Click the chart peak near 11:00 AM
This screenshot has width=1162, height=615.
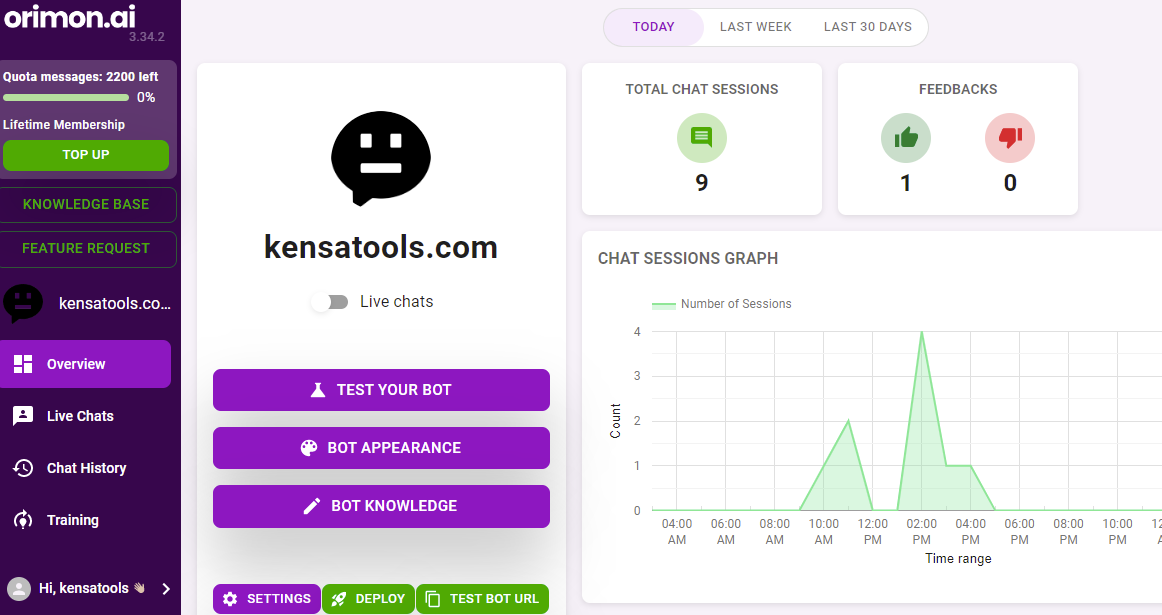848,421
